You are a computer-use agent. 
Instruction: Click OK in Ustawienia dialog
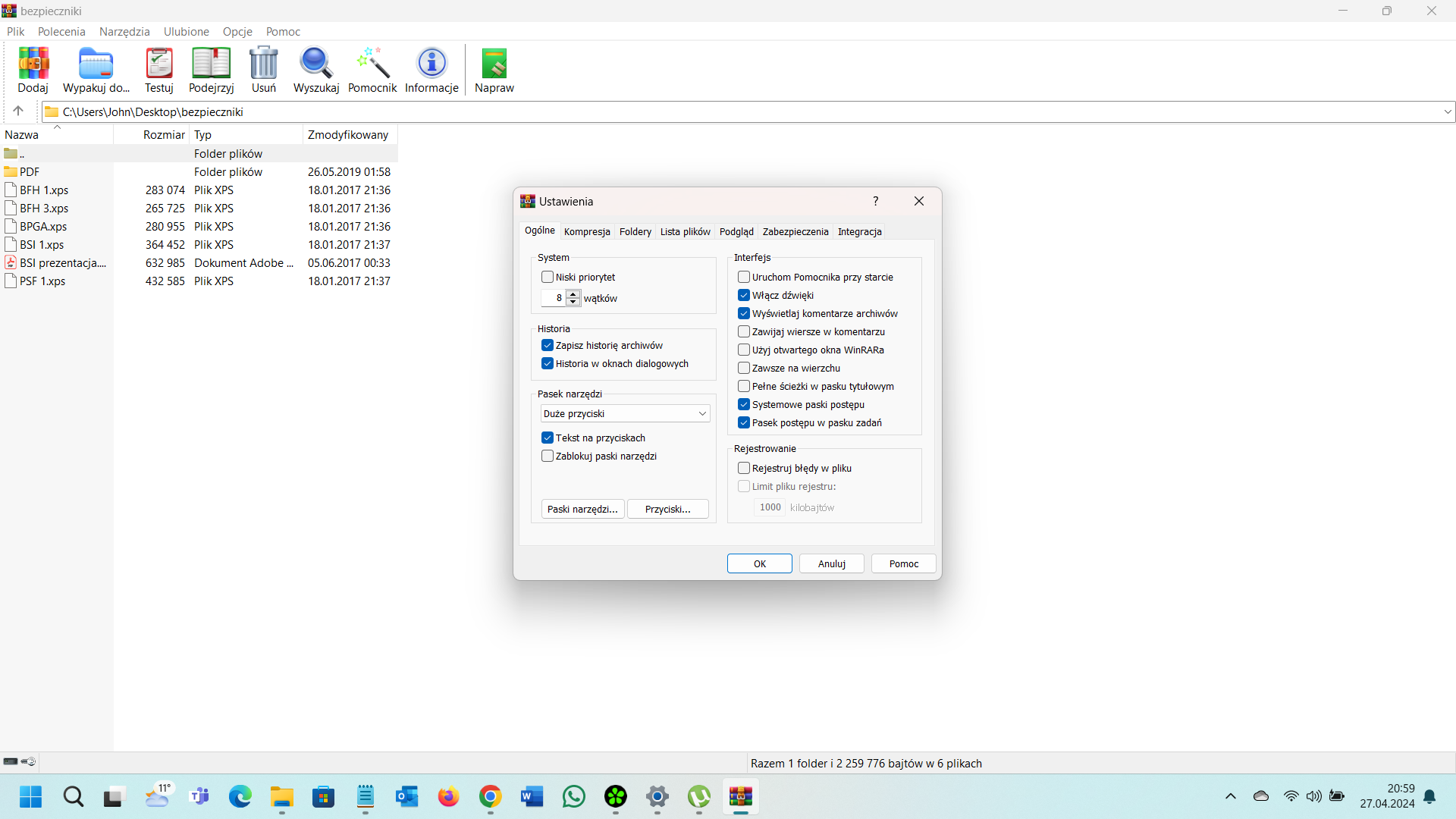(760, 563)
